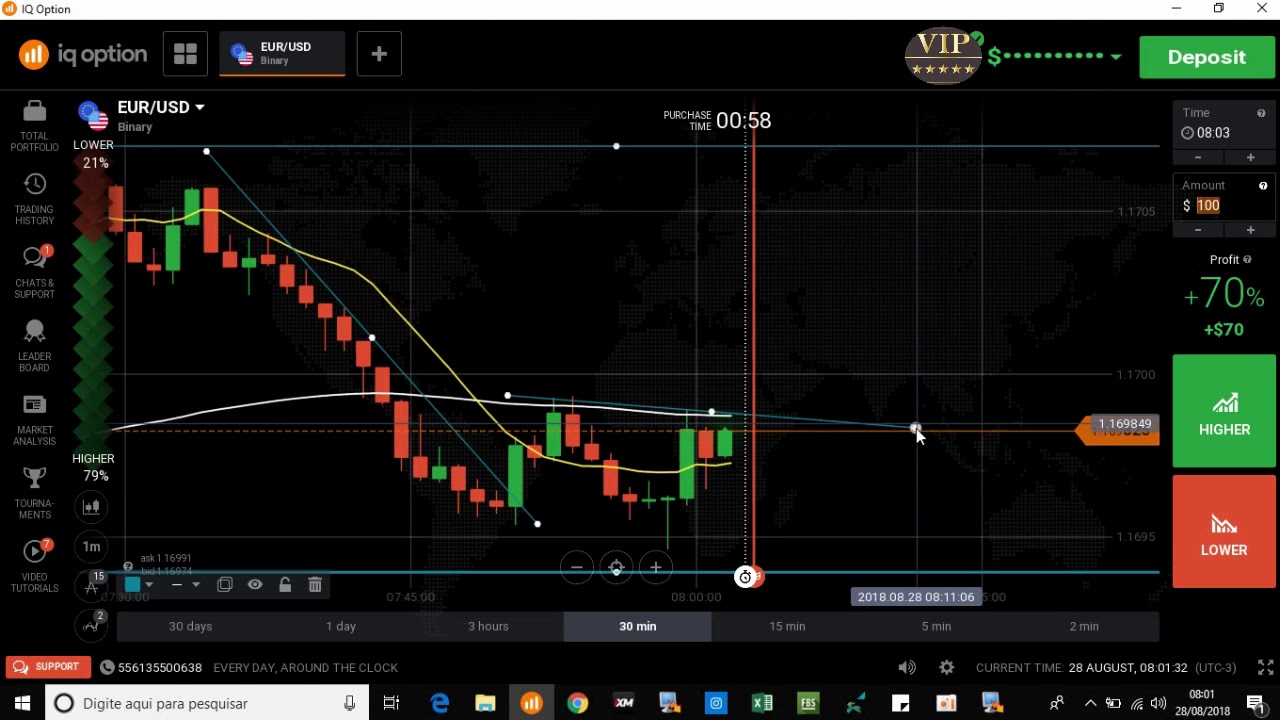
Task: Open Excel from the taskbar
Action: (x=762, y=703)
